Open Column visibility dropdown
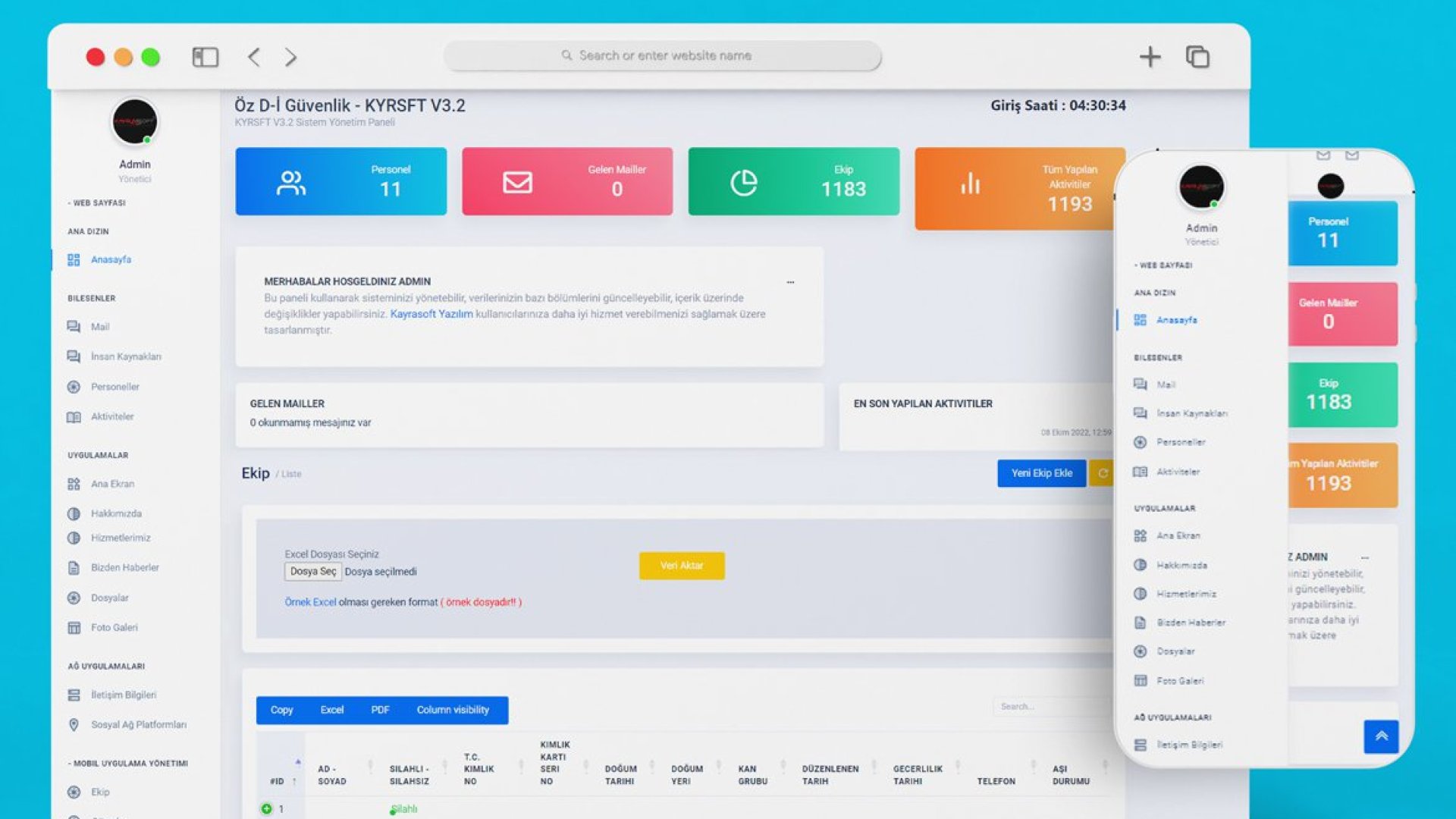 click(453, 710)
